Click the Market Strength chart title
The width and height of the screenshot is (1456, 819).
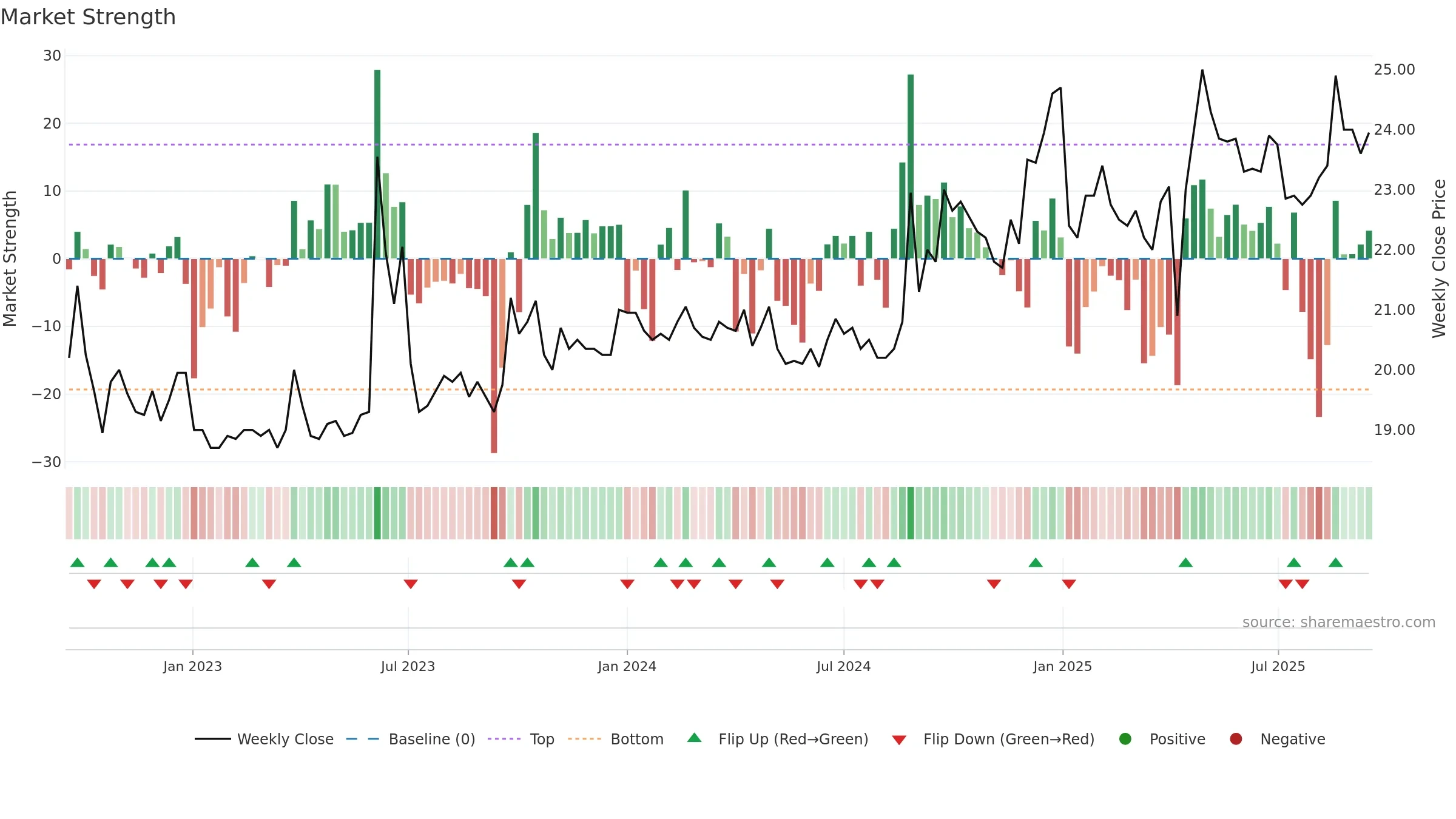[x=89, y=17]
